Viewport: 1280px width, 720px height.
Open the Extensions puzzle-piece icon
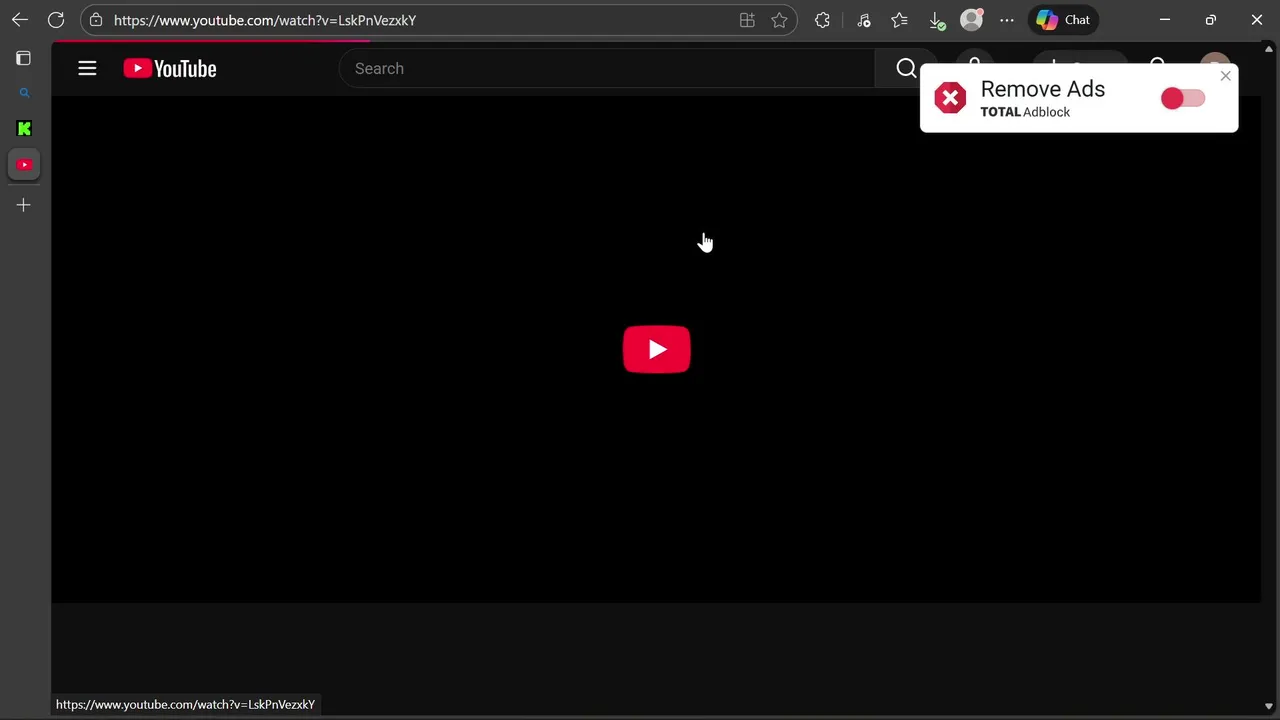coord(822,20)
